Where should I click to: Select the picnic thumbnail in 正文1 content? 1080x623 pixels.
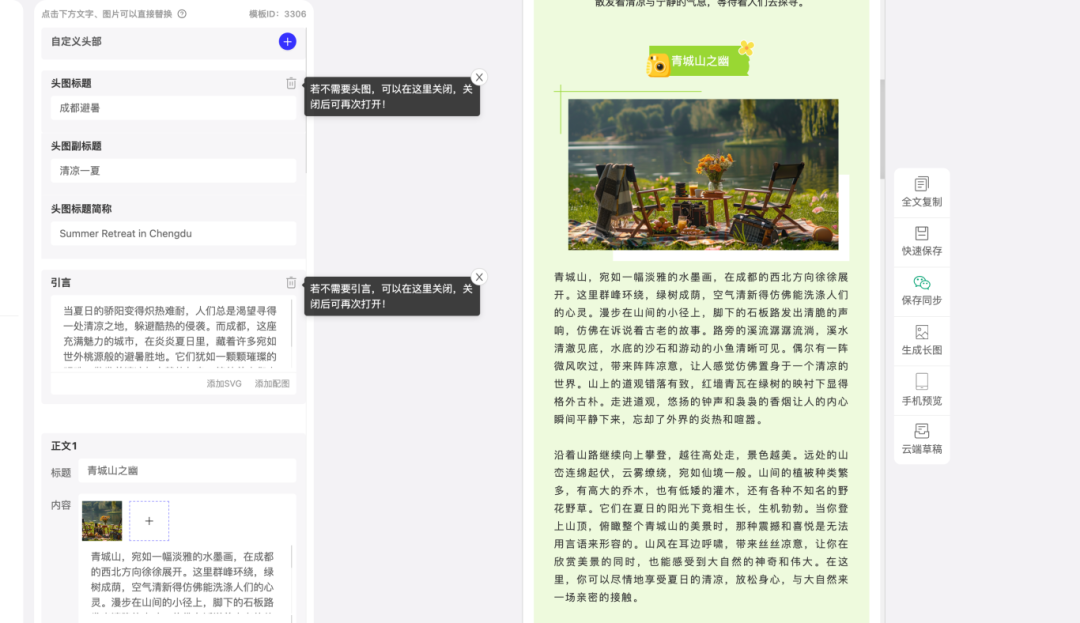point(102,521)
